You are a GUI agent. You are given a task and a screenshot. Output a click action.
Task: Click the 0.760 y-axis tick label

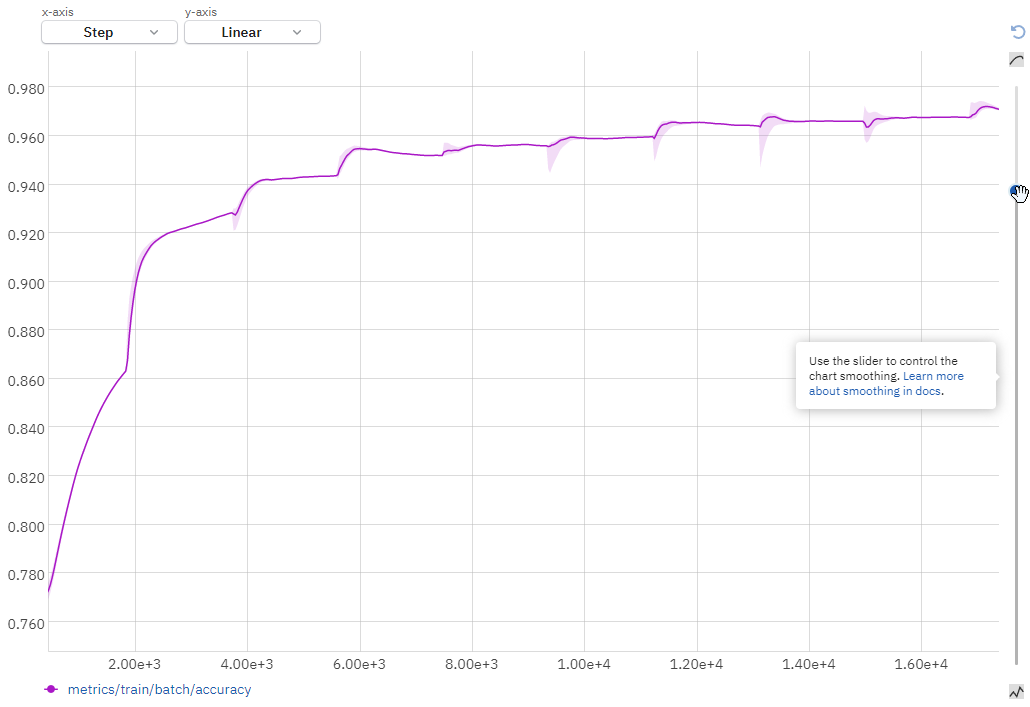(26, 623)
